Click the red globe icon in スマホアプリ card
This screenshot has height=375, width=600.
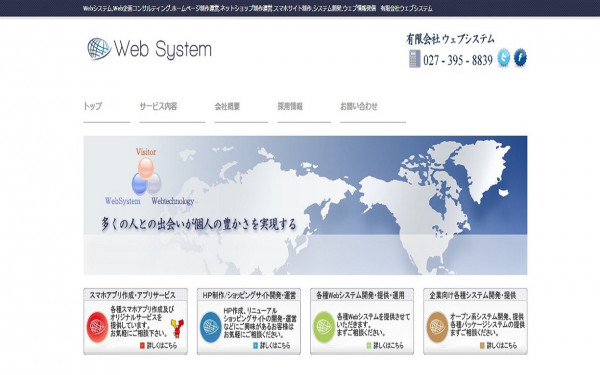(97, 327)
